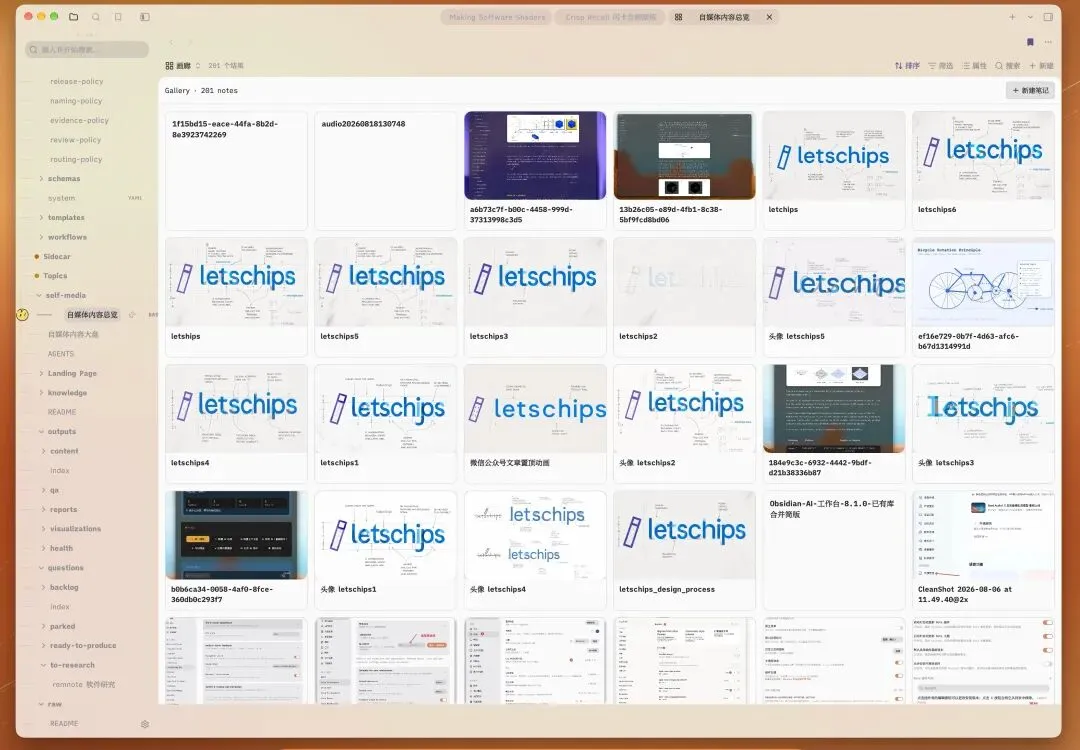Open the release-policy note

pos(76,81)
